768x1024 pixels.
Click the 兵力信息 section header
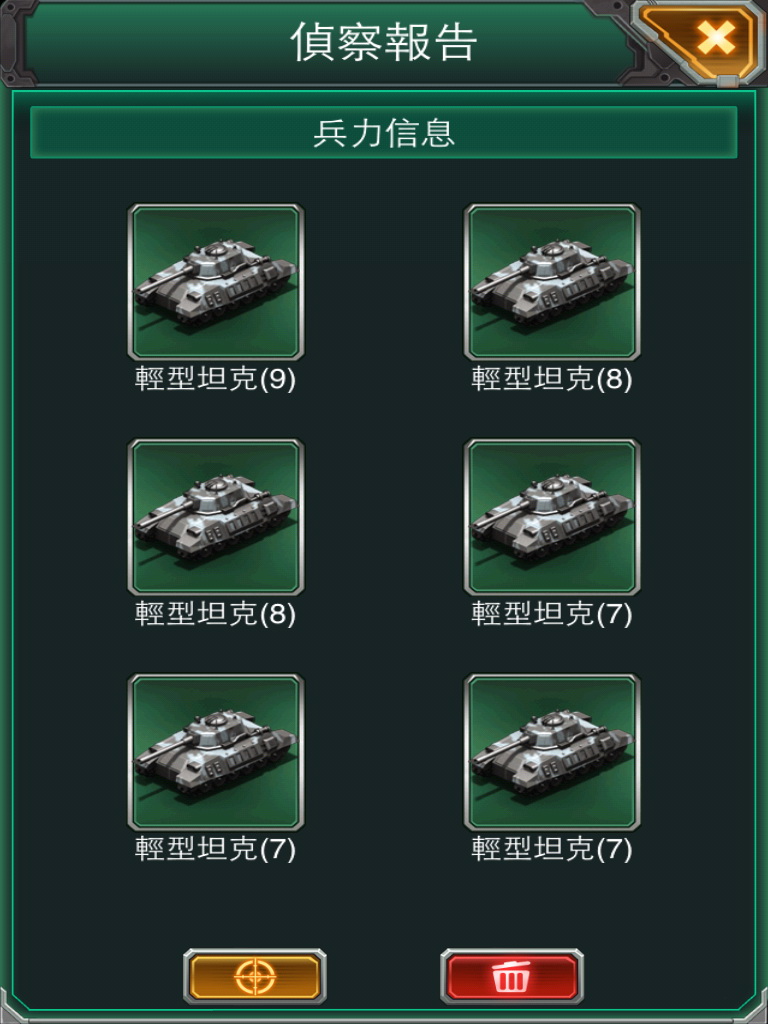[x=384, y=133]
